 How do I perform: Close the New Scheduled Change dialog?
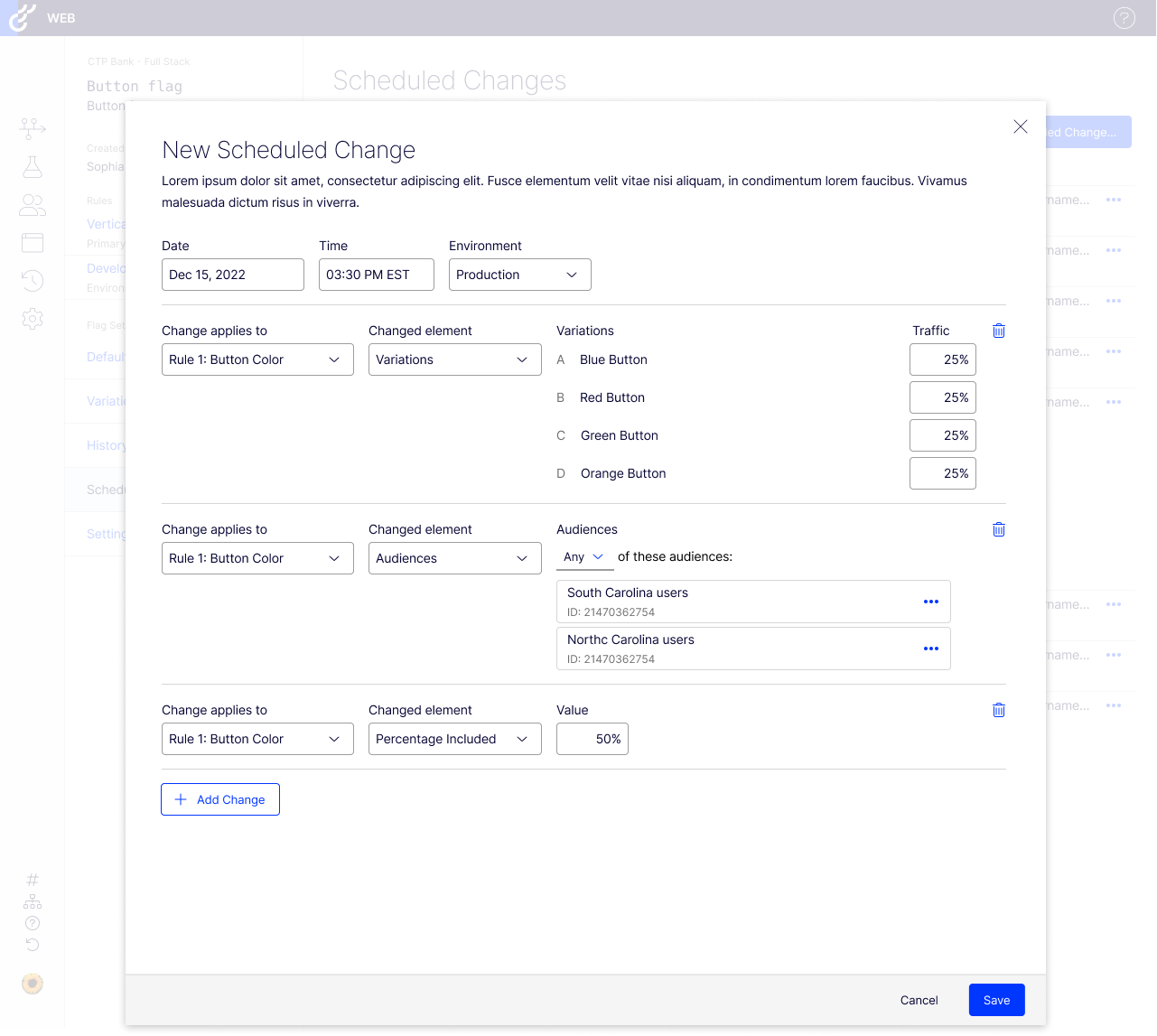pyautogui.click(x=1021, y=126)
